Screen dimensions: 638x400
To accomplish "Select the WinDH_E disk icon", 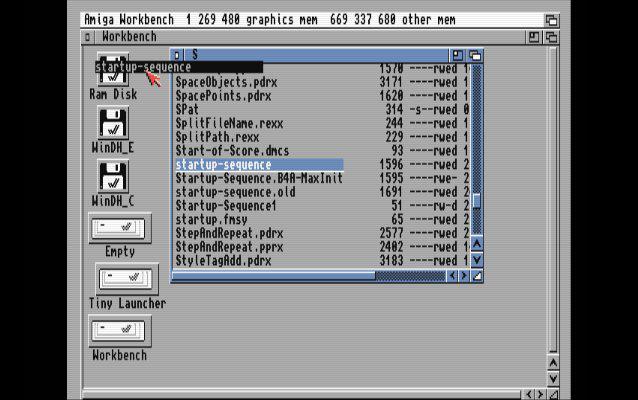I will [x=113, y=124].
